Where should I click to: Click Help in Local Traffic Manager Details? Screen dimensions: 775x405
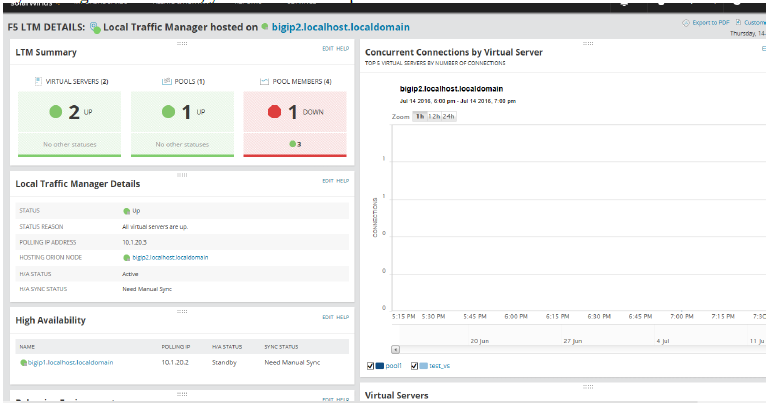click(x=343, y=181)
